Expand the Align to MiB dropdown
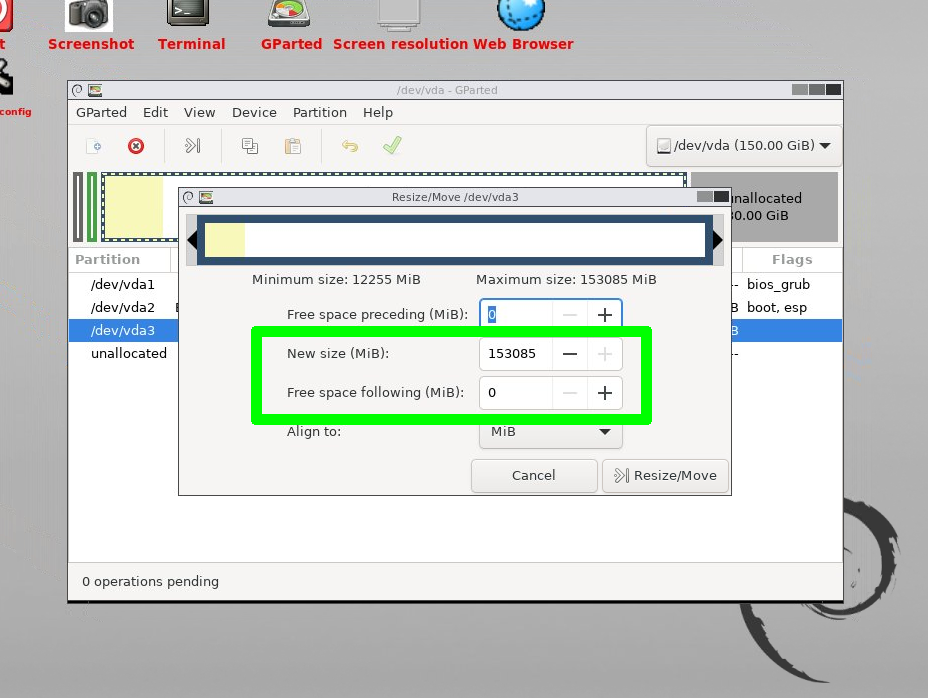The image size is (928, 698). tap(551, 432)
